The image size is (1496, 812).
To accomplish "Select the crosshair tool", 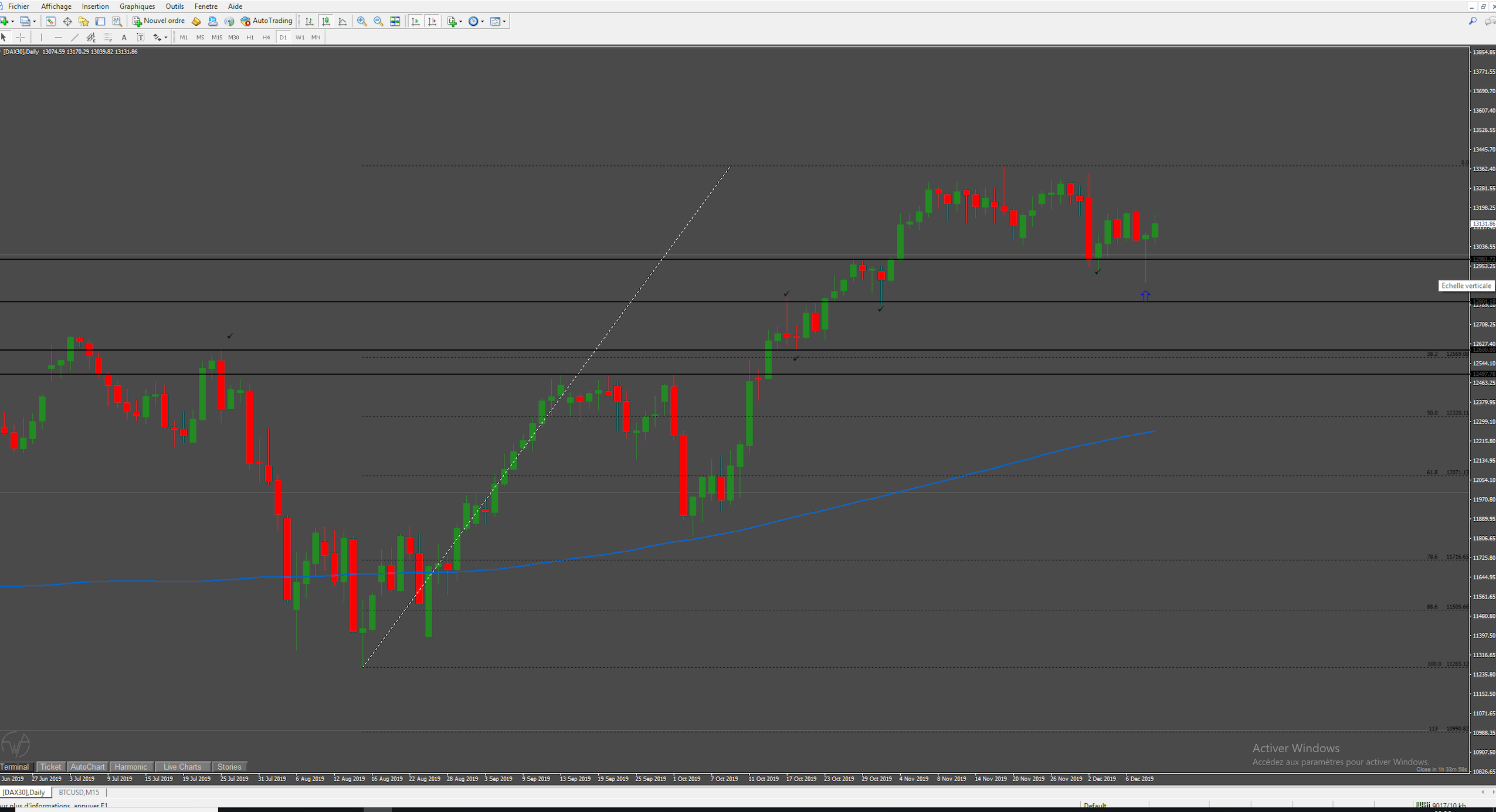I will click(x=21, y=38).
